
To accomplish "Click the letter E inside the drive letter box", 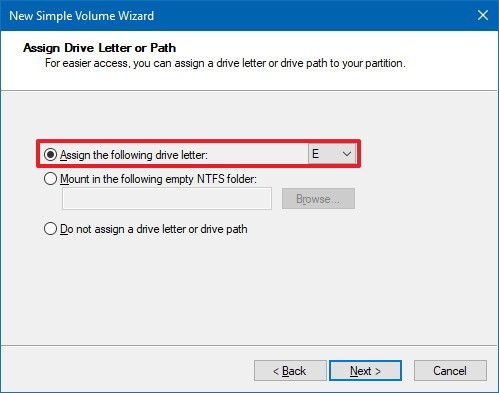I will [315, 154].
